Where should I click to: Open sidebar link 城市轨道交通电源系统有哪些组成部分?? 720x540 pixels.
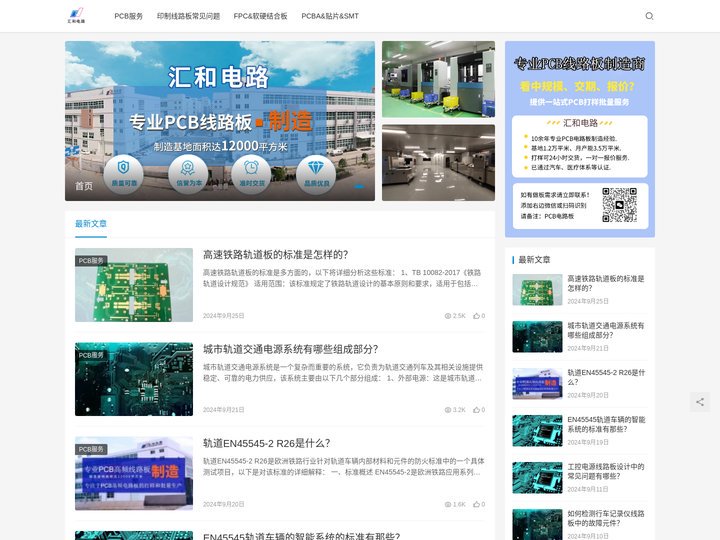click(606, 330)
